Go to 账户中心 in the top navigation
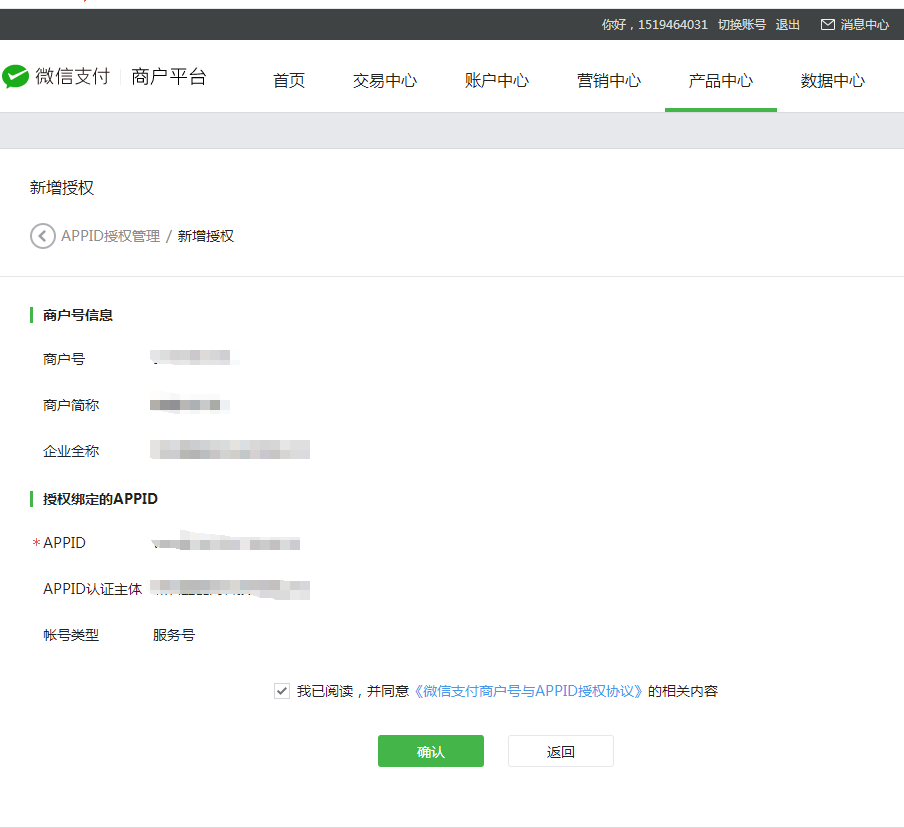This screenshot has width=904, height=828. coord(497,81)
